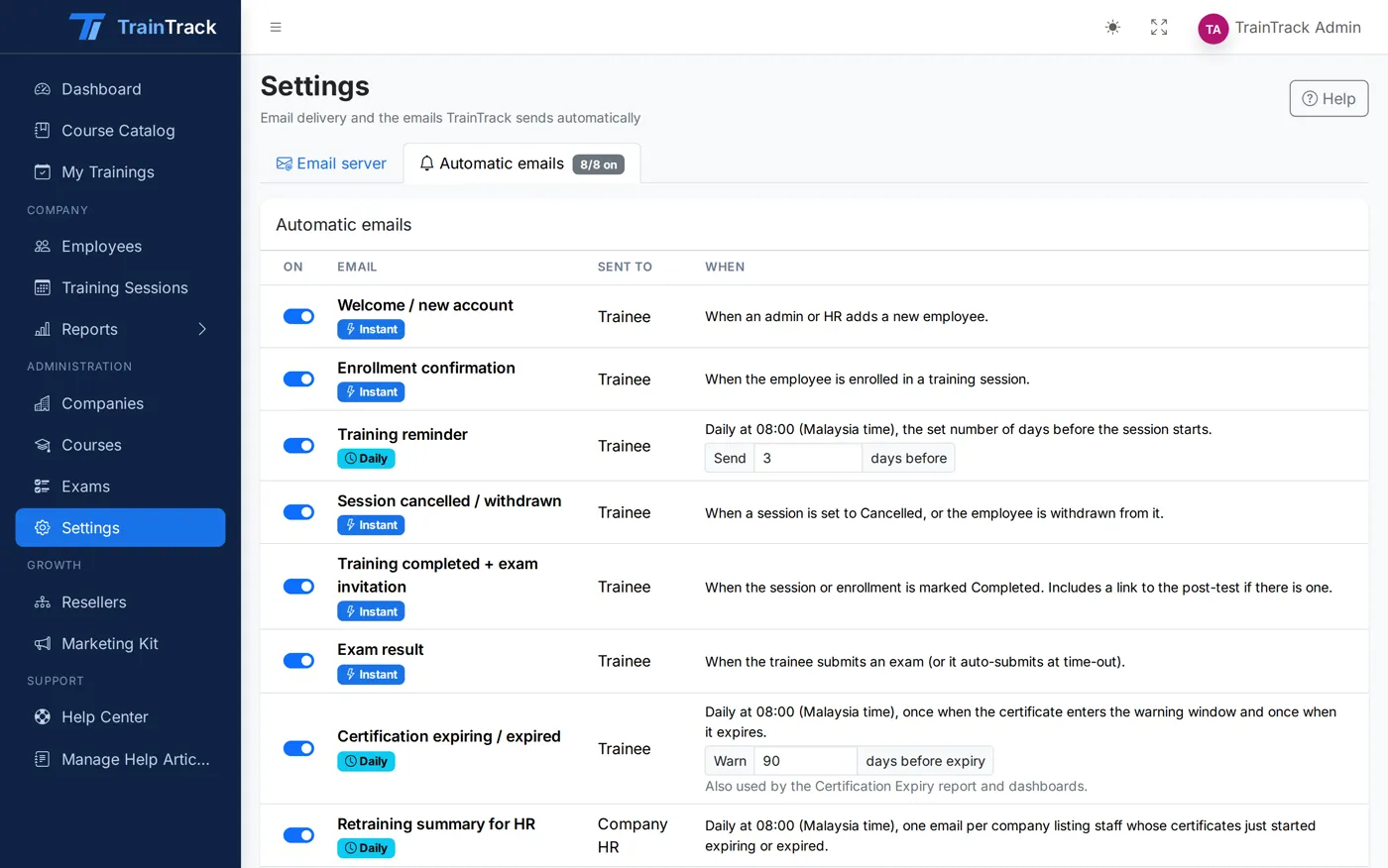Click the Dashboard gauge icon
1388x868 pixels.
43,89
